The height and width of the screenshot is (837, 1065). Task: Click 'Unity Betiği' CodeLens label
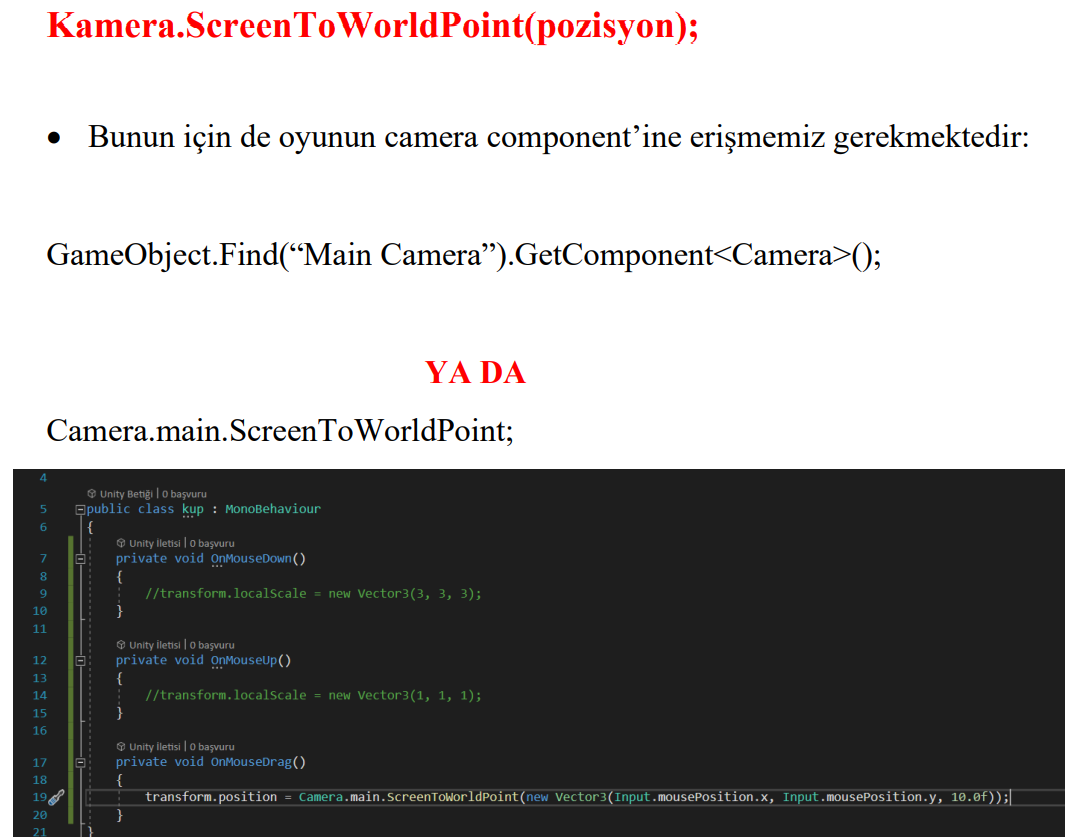[x=127, y=493]
